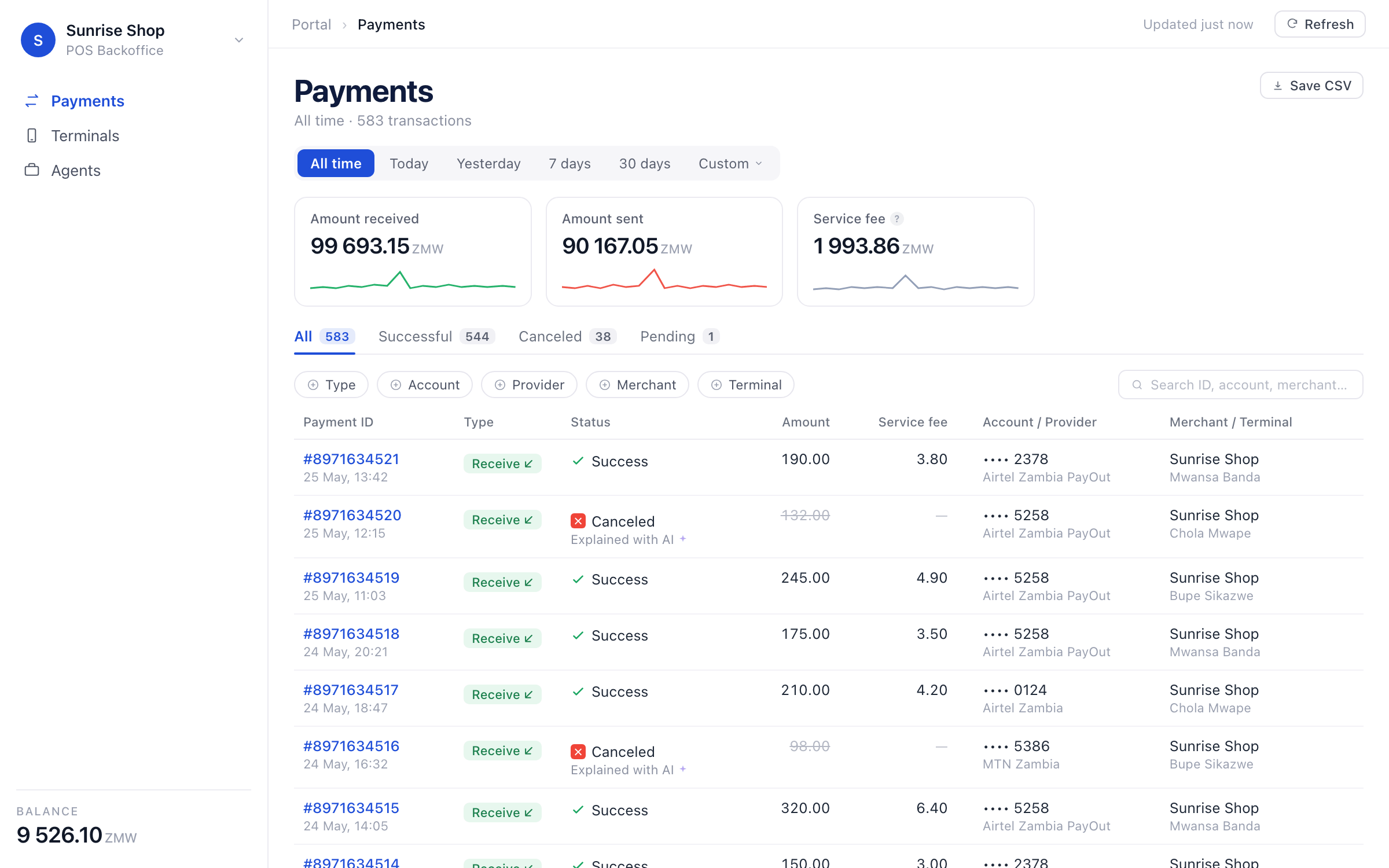
Task: Switch to the All 583 tab
Action: (324, 337)
